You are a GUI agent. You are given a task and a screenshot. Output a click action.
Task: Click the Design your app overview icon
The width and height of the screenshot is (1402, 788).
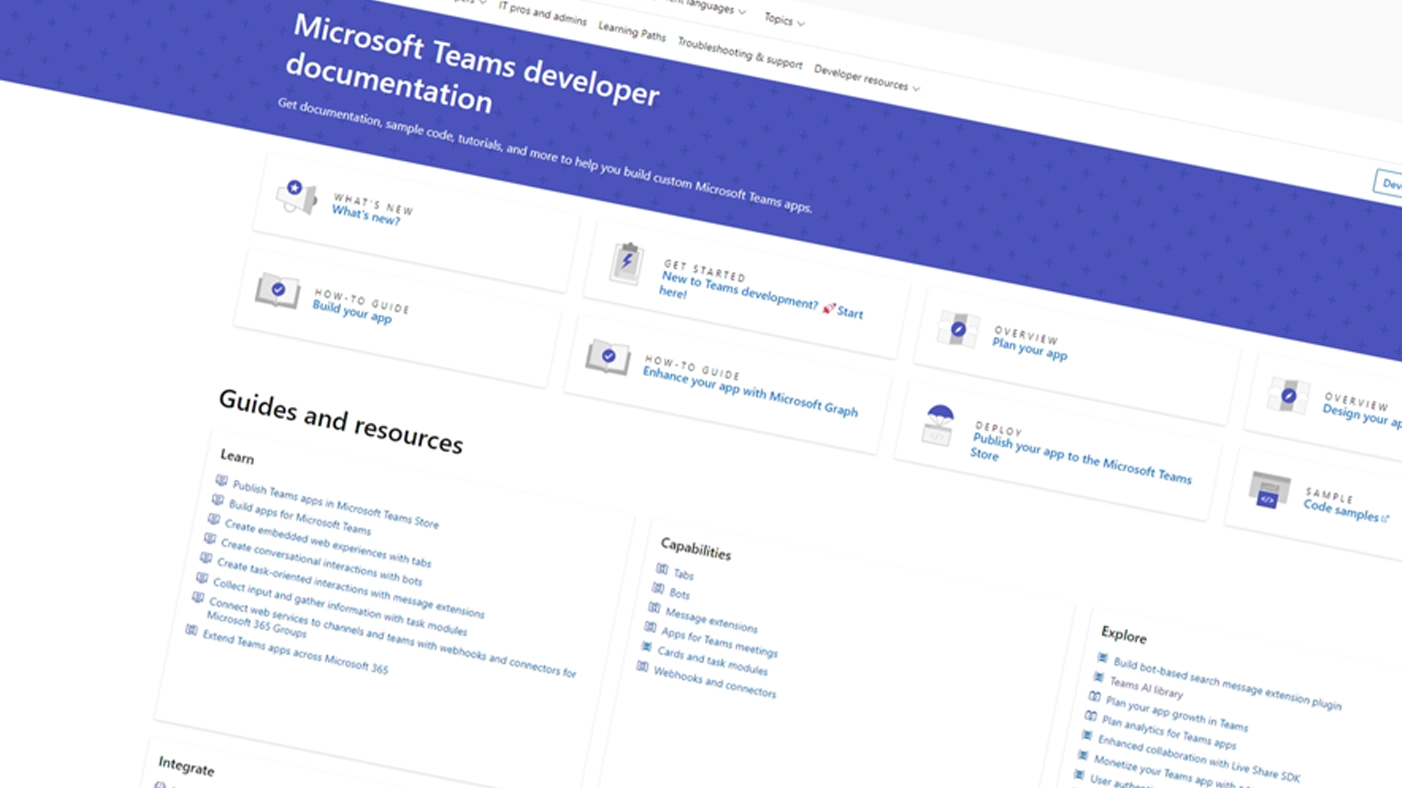click(1288, 395)
